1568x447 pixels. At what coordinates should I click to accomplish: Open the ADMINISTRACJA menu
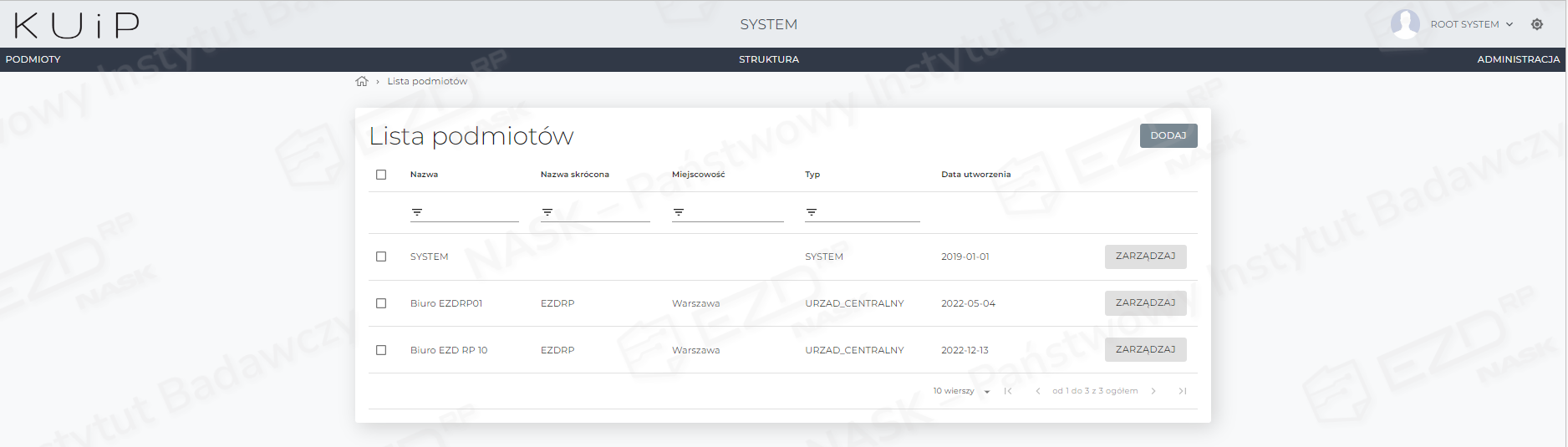(1518, 59)
